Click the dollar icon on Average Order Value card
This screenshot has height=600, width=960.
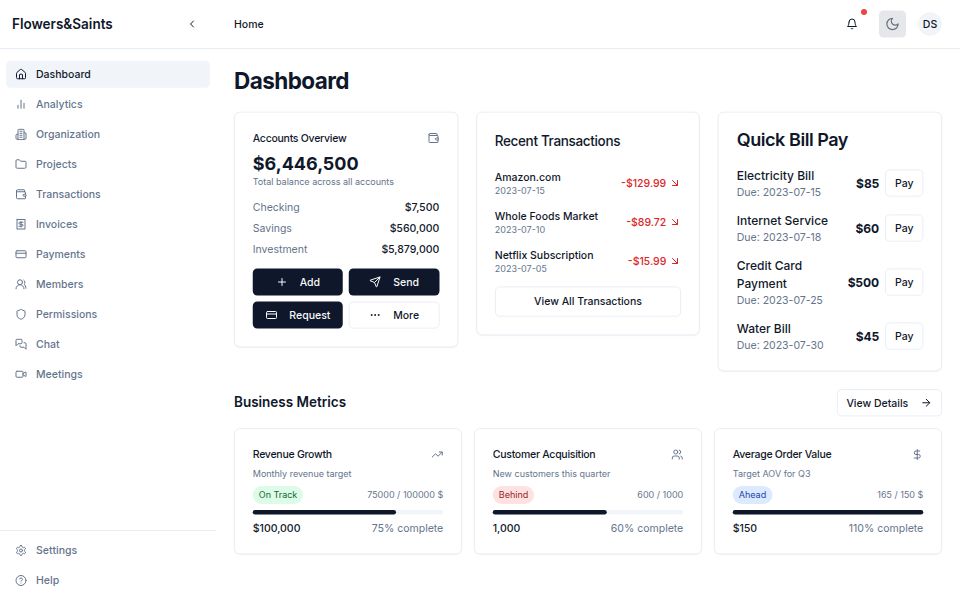tap(916, 454)
